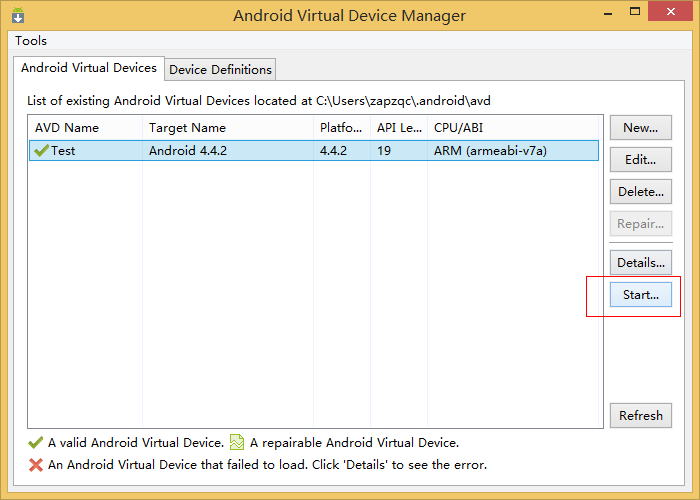Click the CPU/ABI column header
The image size is (700, 500).
513,128
